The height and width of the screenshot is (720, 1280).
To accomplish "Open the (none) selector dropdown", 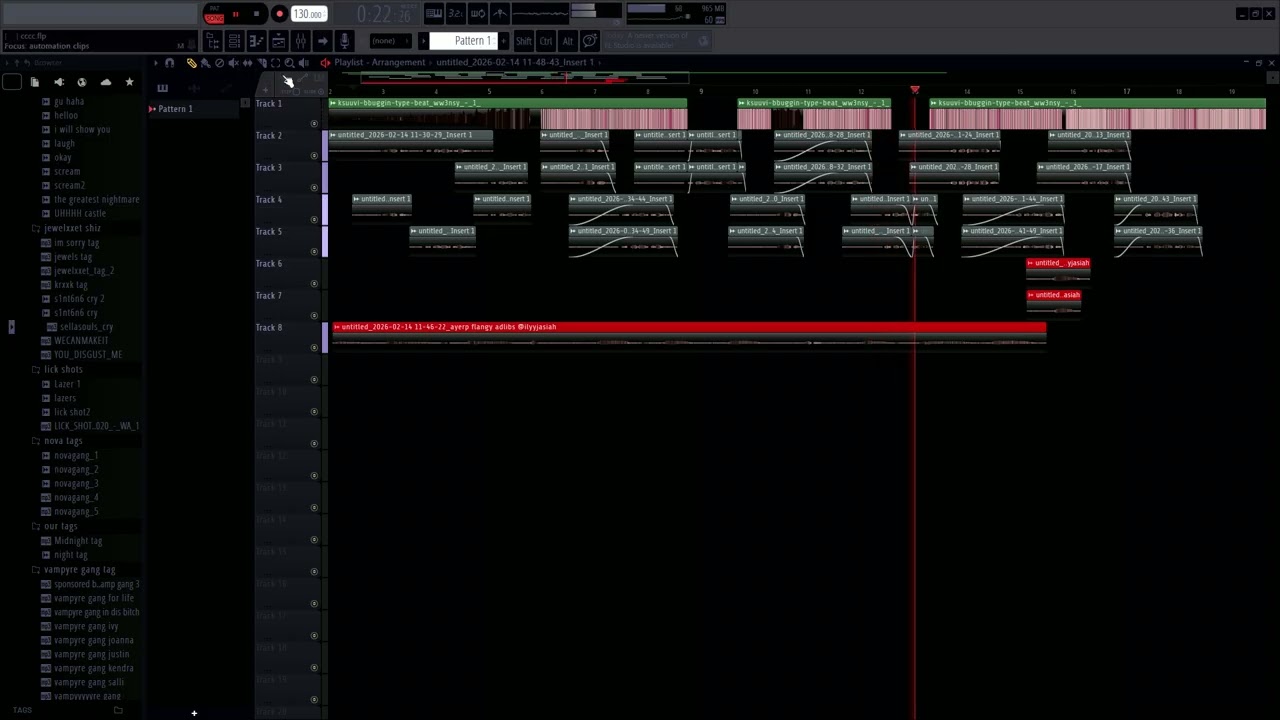I will coord(391,41).
